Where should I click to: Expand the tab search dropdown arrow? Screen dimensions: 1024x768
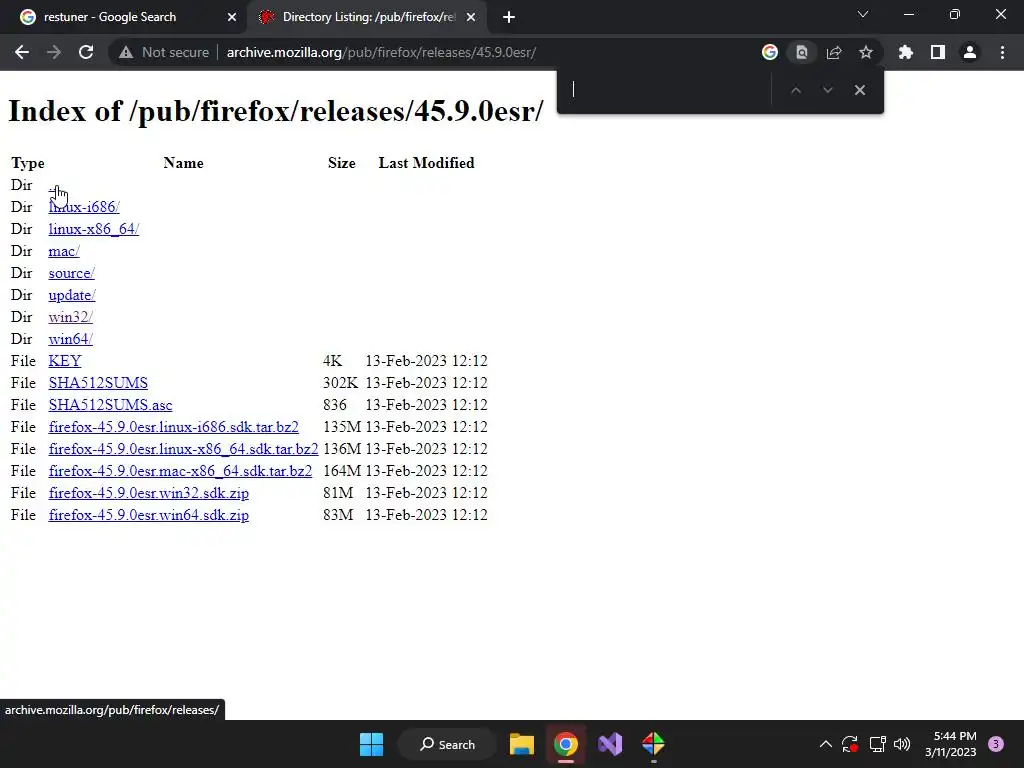pos(863,14)
